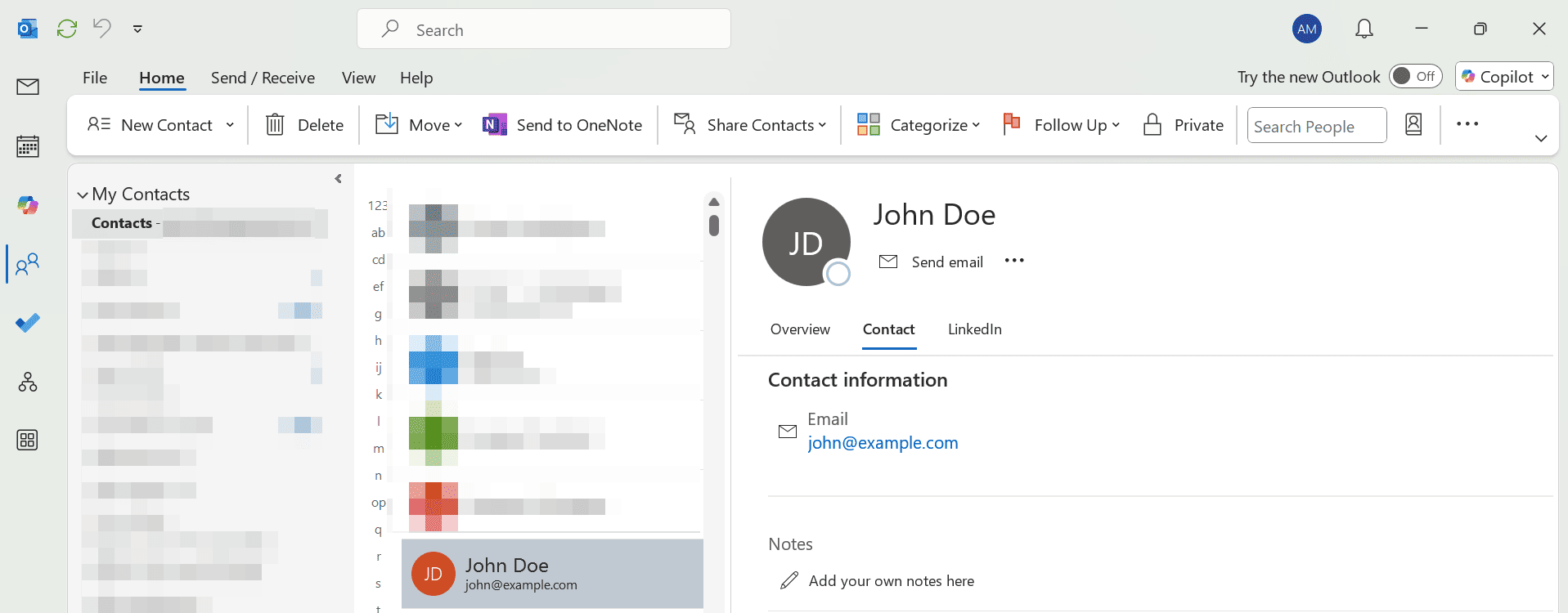Open the New Contact dropdown arrow

pos(230,125)
